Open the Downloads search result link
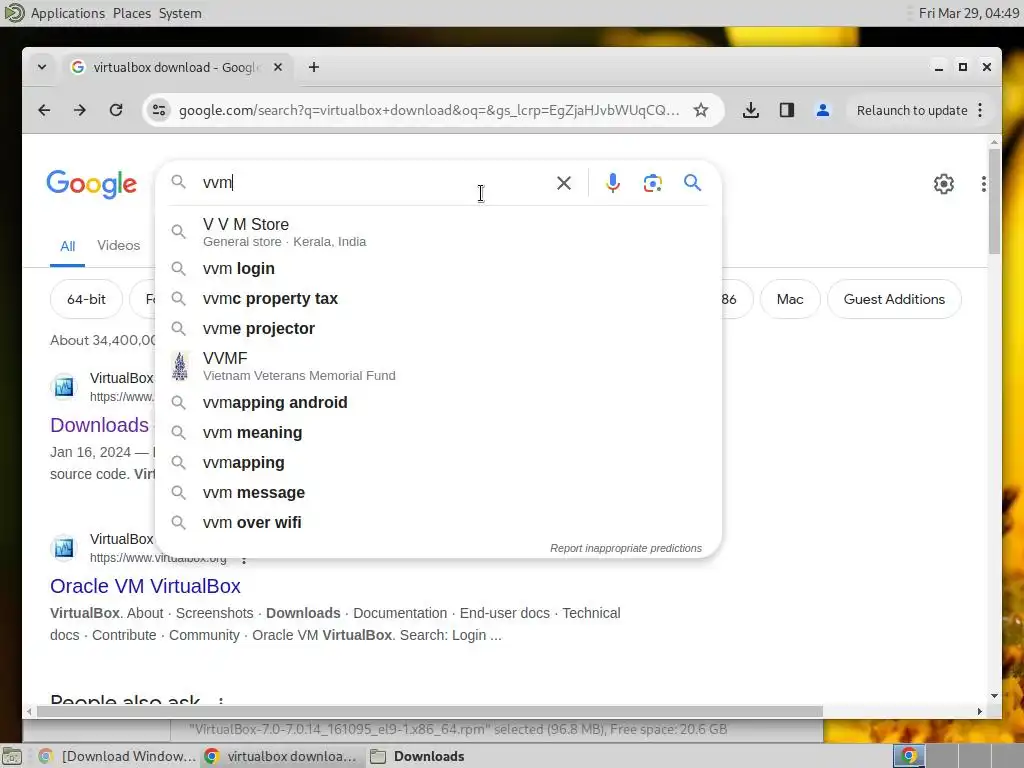Viewport: 1024px width, 768px height. point(99,425)
